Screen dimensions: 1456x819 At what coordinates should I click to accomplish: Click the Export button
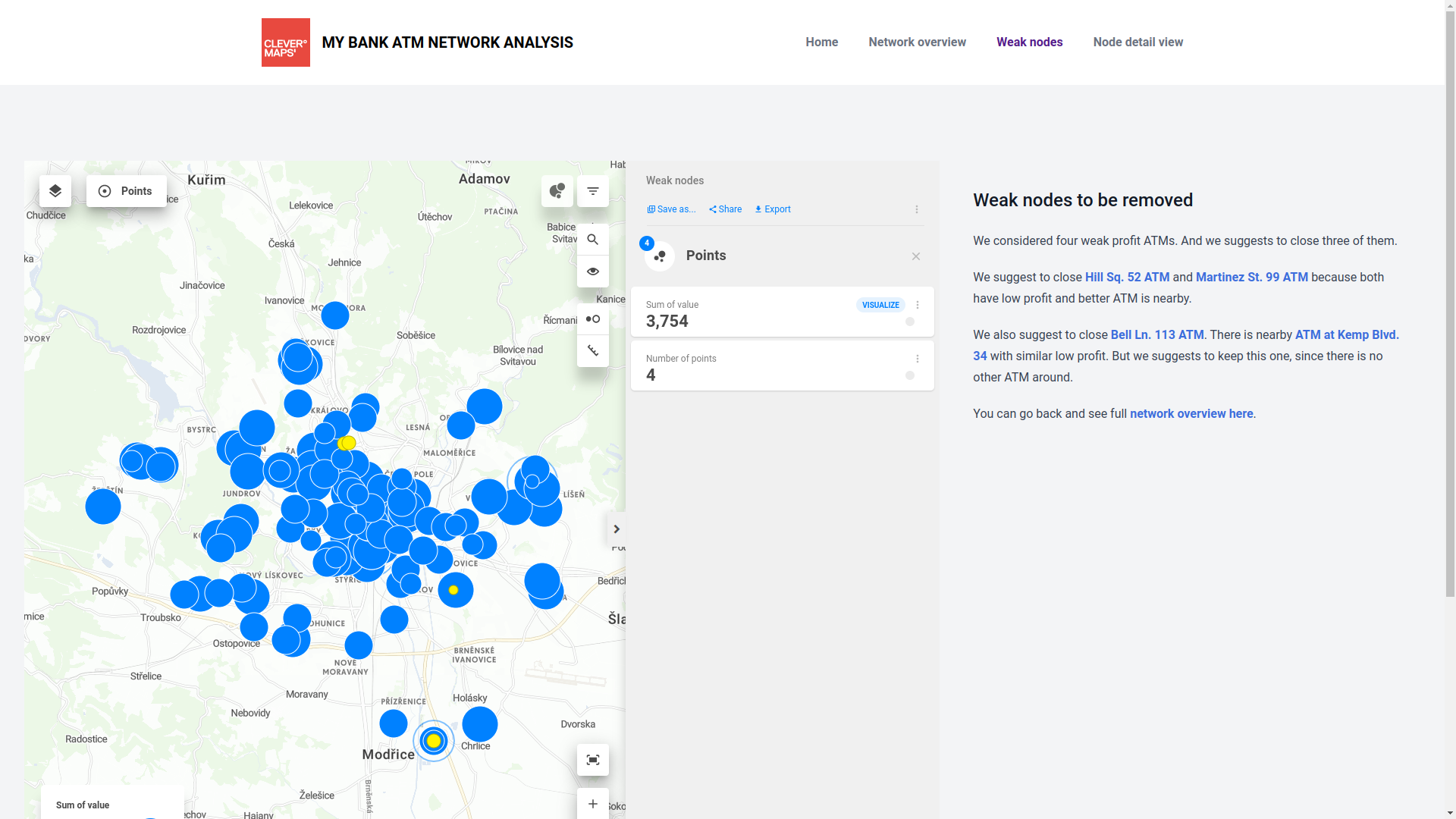773,209
